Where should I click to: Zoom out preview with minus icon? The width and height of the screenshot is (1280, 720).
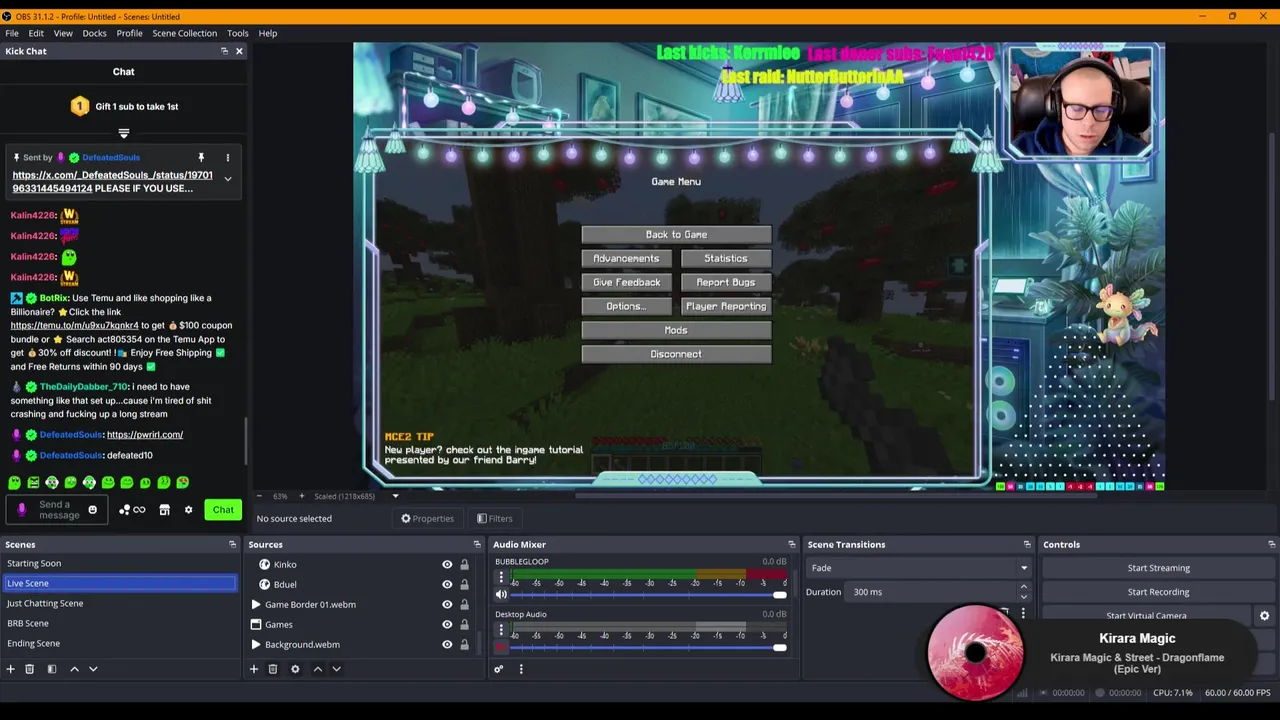coord(259,496)
